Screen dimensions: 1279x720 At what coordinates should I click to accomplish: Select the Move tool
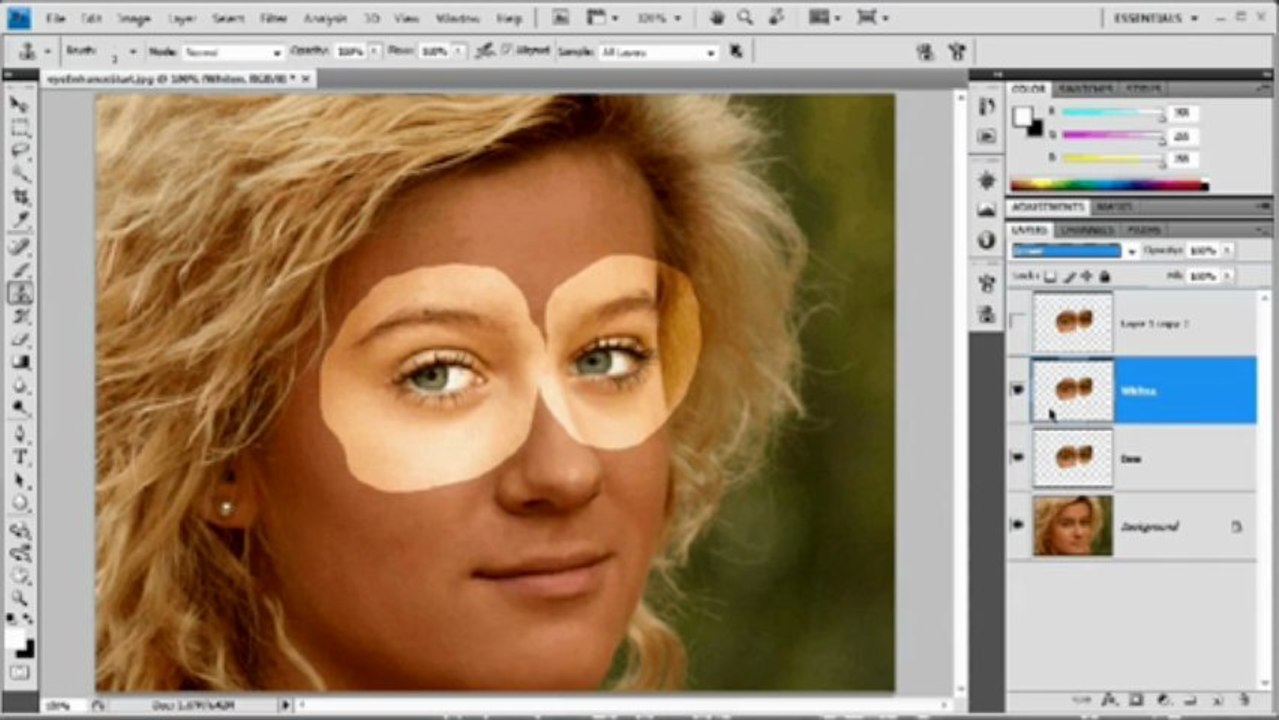point(20,104)
